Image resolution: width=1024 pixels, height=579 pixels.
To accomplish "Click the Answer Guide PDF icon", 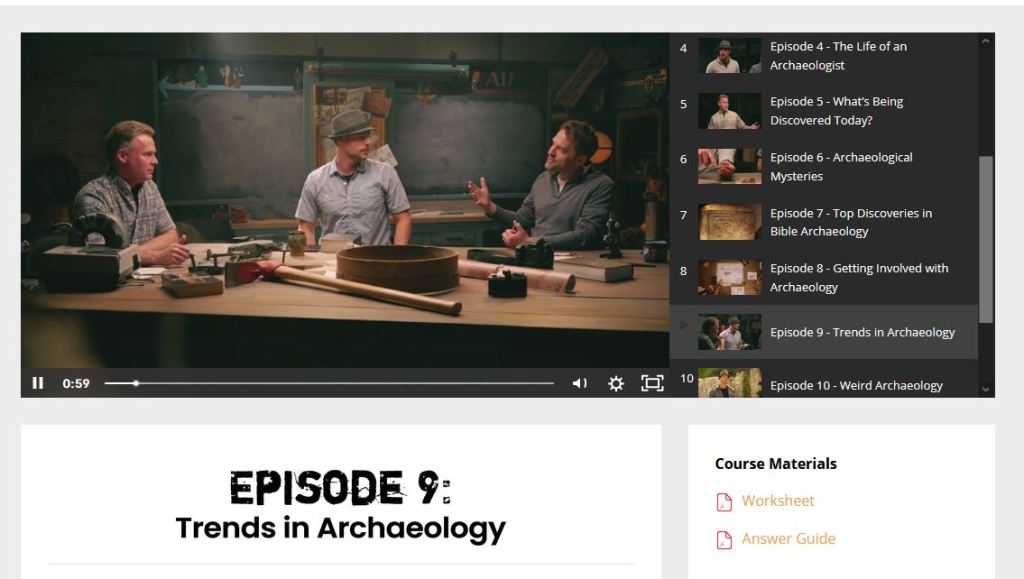I will (x=724, y=540).
